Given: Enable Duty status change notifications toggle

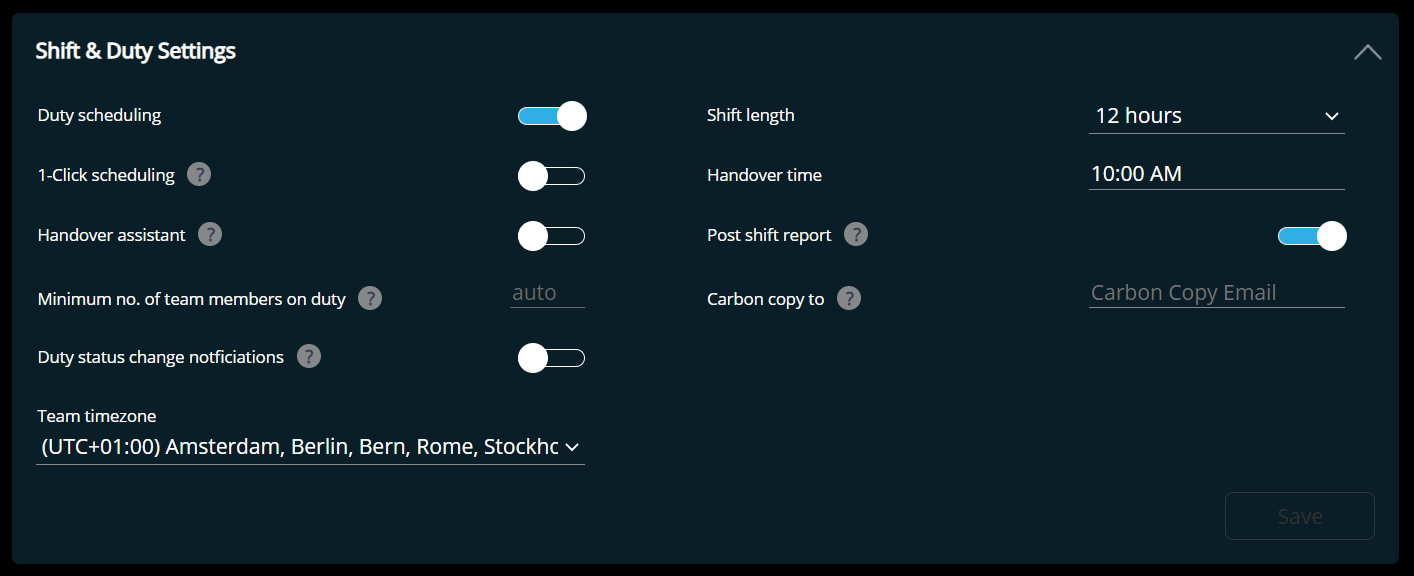Looking at the screenshot, I should tap(552, 358).
